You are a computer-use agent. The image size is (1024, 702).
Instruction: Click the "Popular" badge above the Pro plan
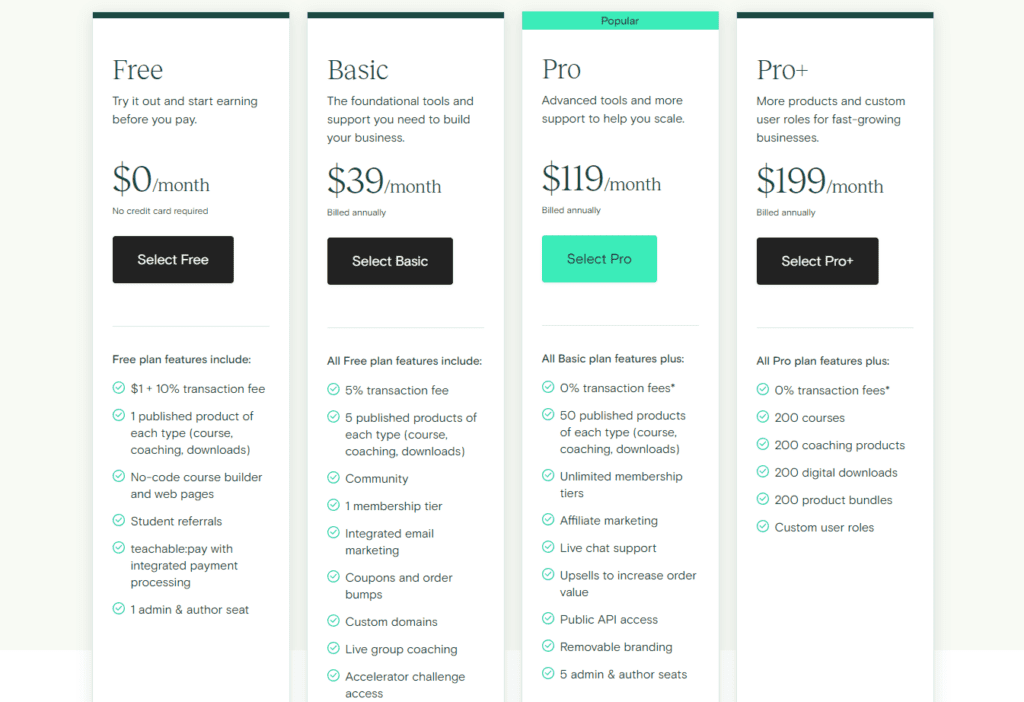click(x=619, y=20)
